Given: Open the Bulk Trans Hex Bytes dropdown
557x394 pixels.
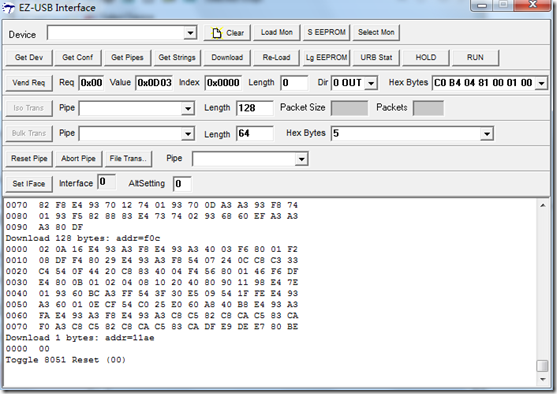Looking at the screenshot, I should tap(487, 134).
